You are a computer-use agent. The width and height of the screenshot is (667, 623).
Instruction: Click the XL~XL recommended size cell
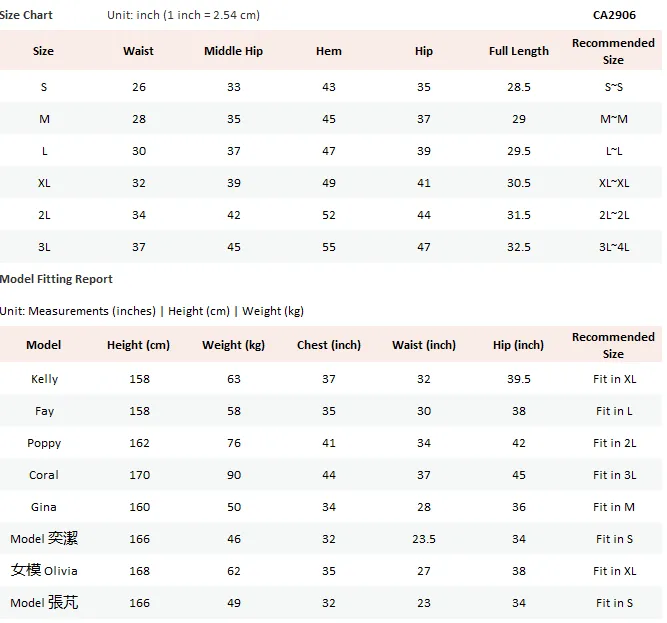tap(614, 183)
